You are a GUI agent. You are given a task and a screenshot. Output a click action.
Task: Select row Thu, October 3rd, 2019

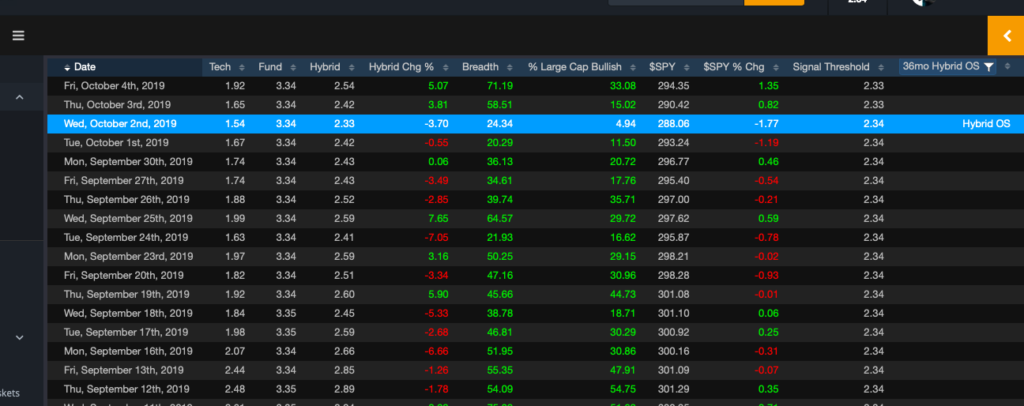coord(535,104)
